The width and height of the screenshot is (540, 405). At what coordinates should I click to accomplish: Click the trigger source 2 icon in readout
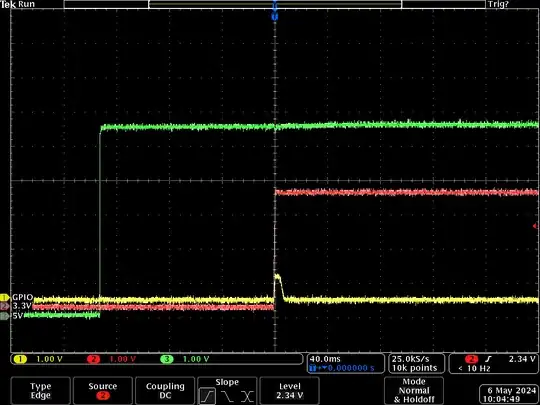(471, 359)
